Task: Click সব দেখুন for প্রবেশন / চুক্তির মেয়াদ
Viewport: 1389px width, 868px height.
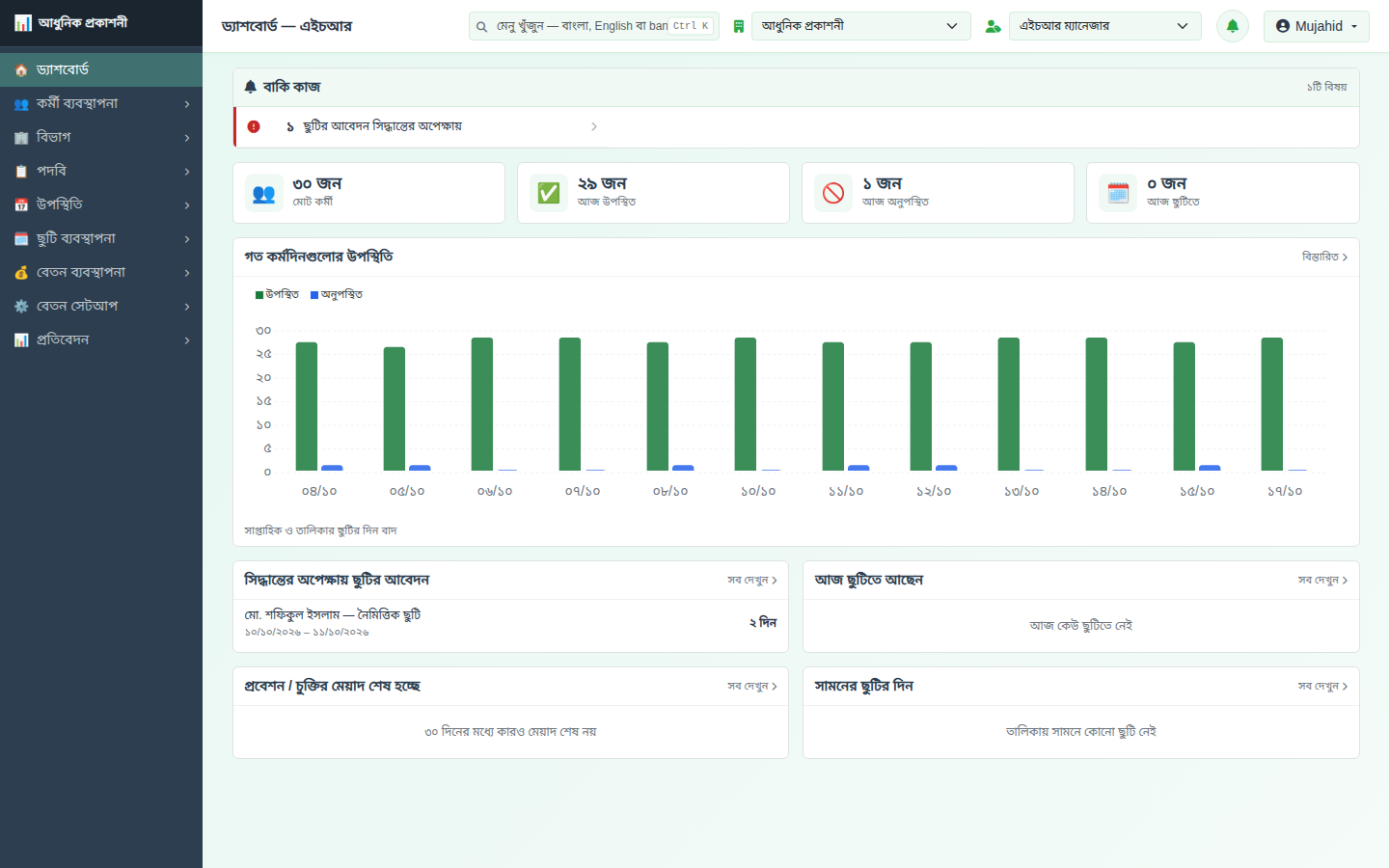Action: [752, 686]
